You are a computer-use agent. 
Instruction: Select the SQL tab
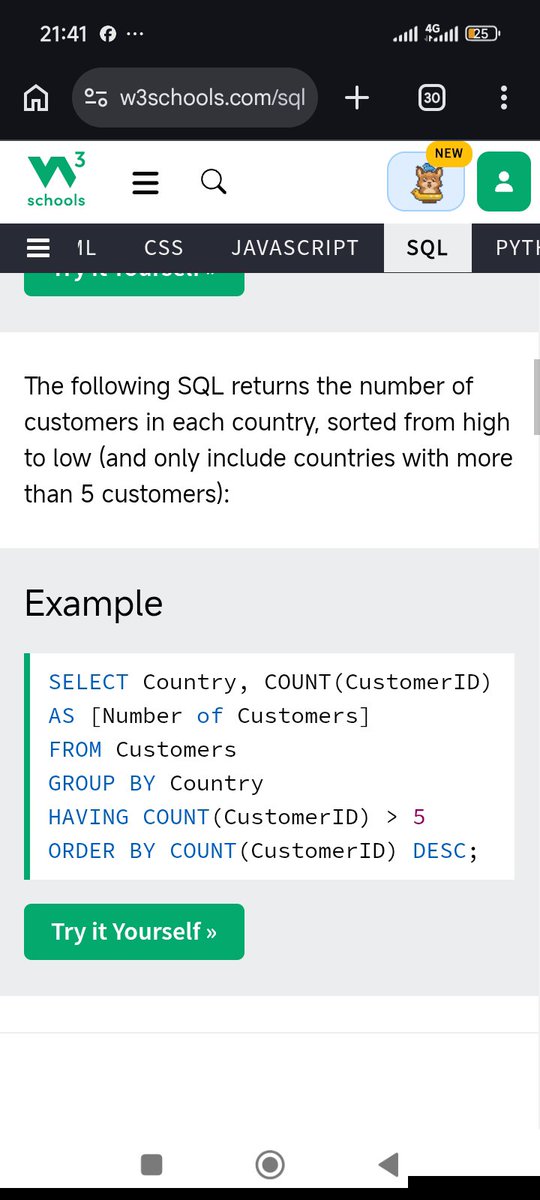click(x=427, y=248)
